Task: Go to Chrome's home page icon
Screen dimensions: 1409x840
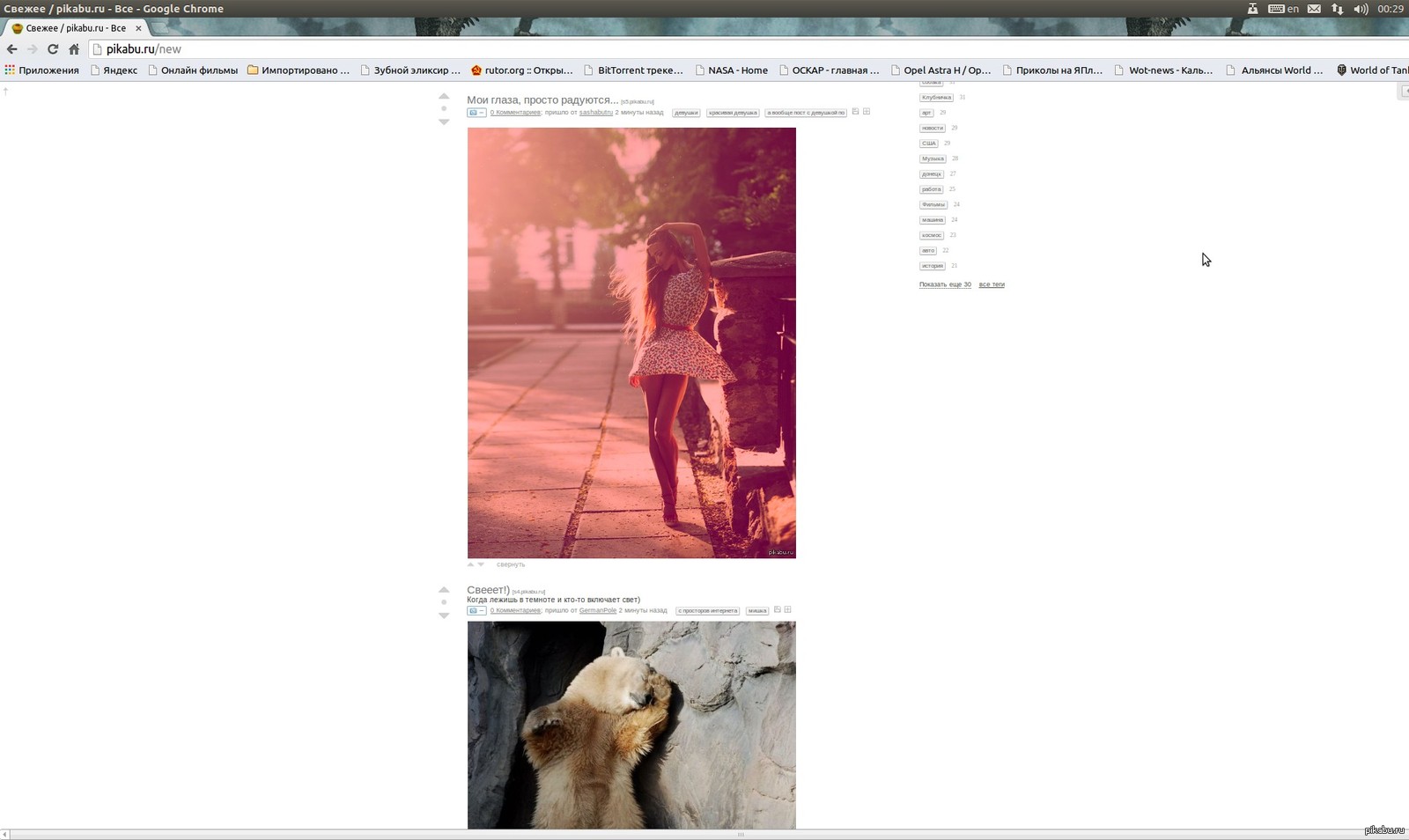Action: (74, 49)
